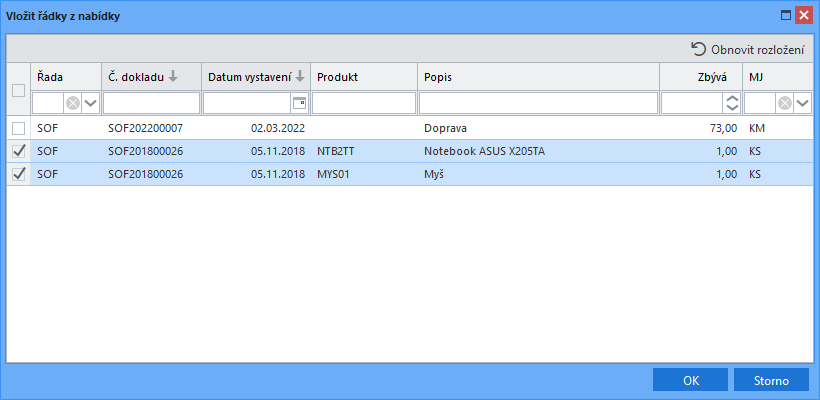820x400 pixels.
Task: Toggle the select-all header checkbox
Action: coord(18,91)
